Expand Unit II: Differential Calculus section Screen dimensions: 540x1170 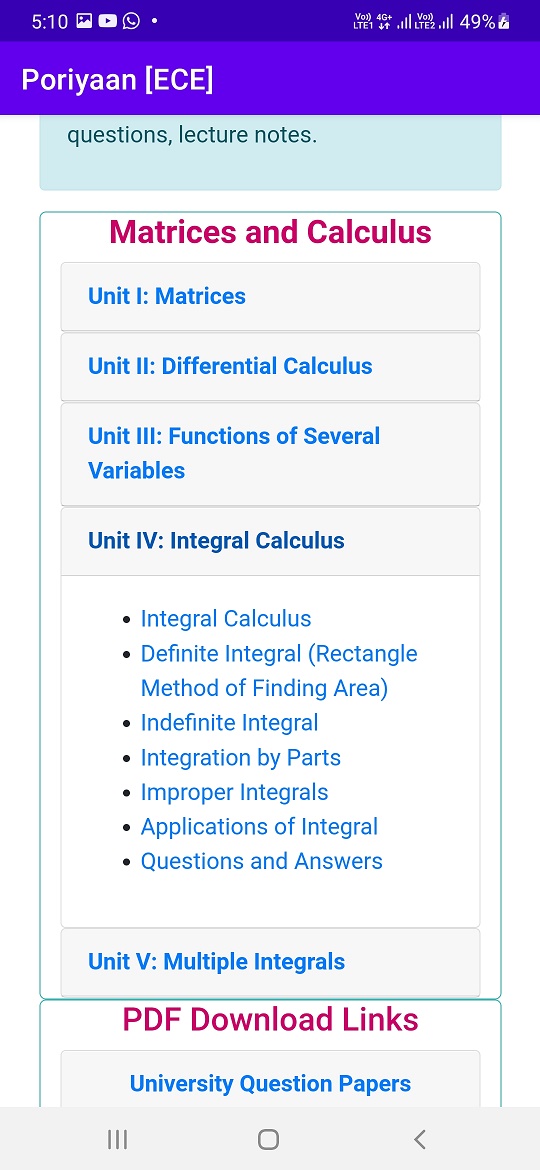click(x=270, y=366)
